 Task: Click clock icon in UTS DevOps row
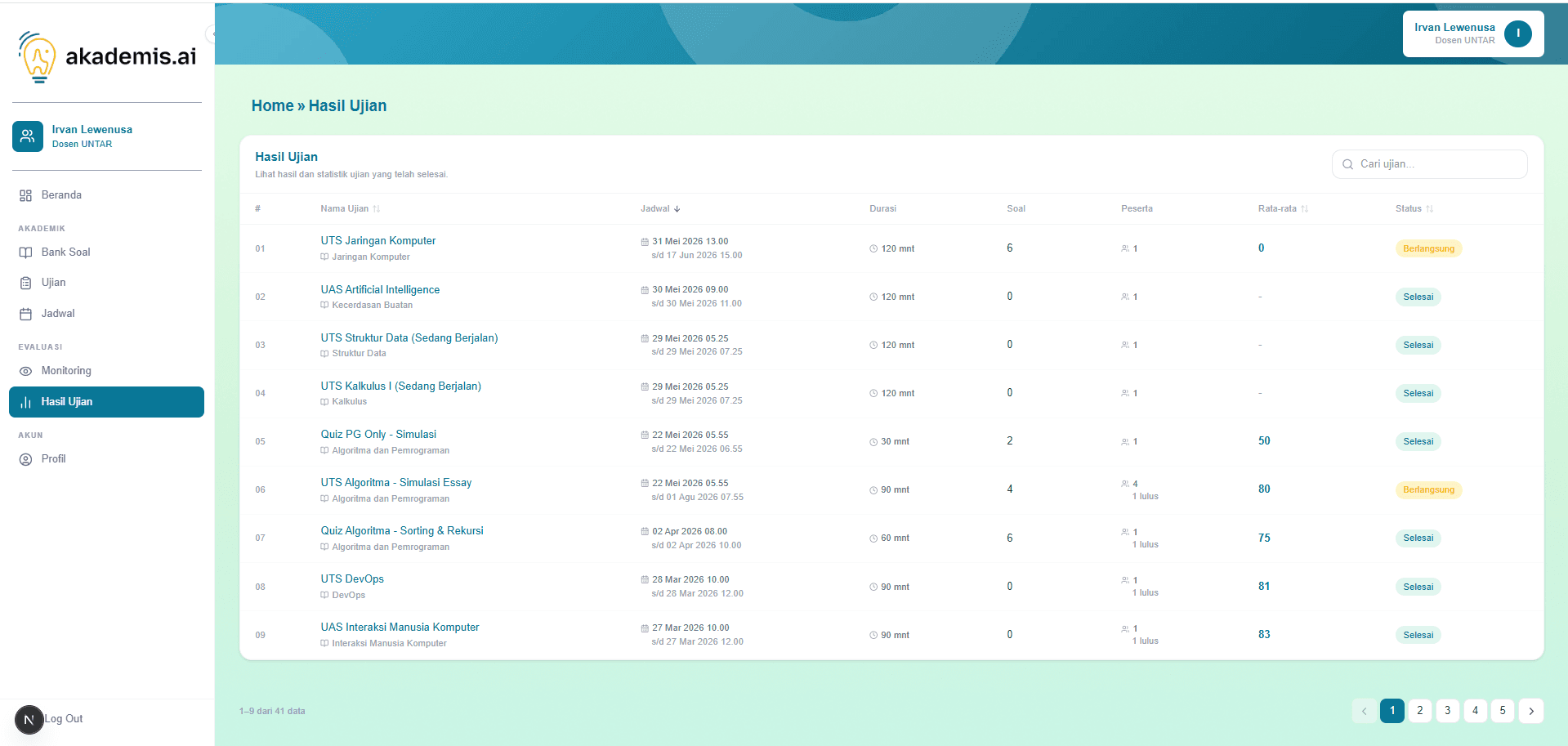pyautogui.click(x=873, y=587)
